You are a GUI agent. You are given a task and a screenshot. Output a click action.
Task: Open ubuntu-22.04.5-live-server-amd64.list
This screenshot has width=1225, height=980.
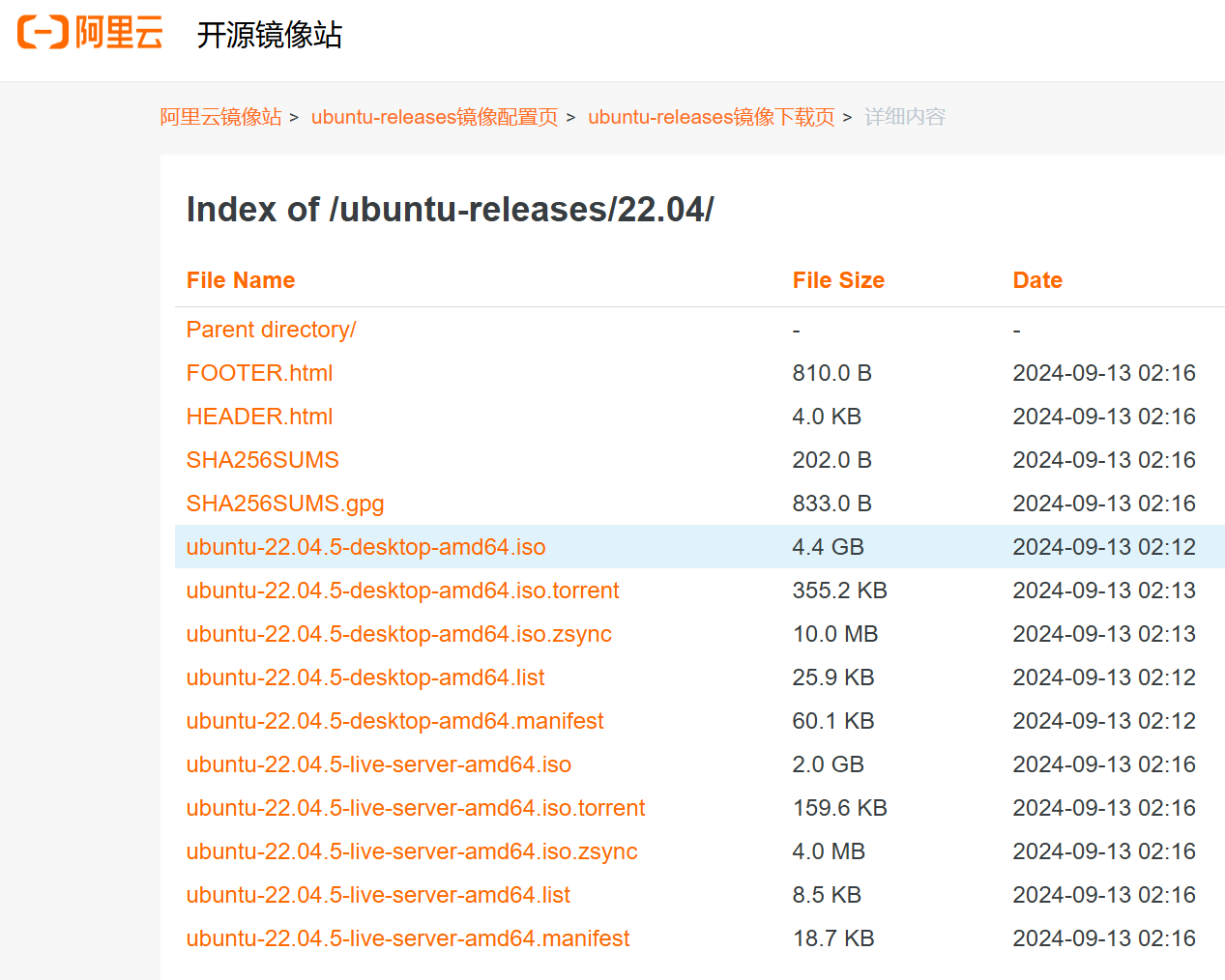pos(378,895)
